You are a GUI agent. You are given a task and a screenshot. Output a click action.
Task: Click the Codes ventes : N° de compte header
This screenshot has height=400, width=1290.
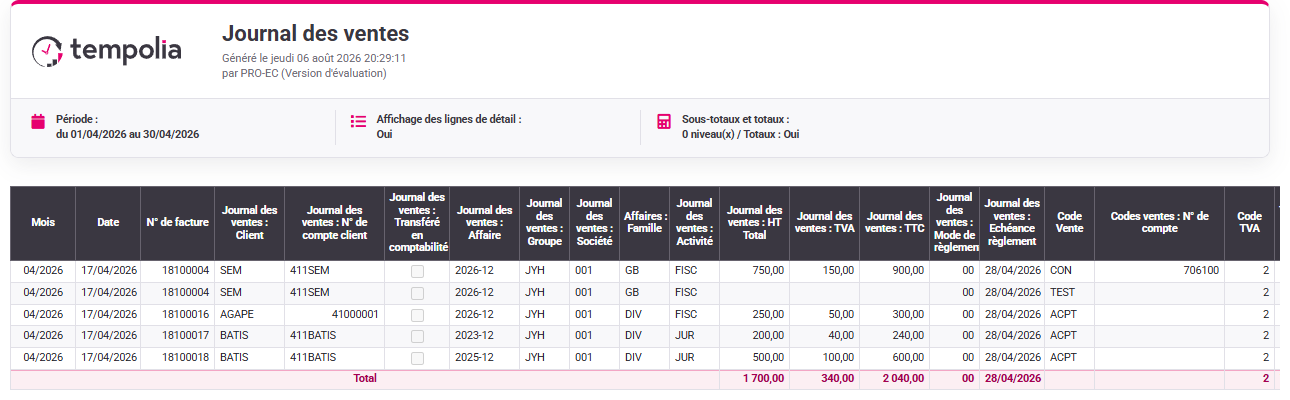pos(1159,223)
